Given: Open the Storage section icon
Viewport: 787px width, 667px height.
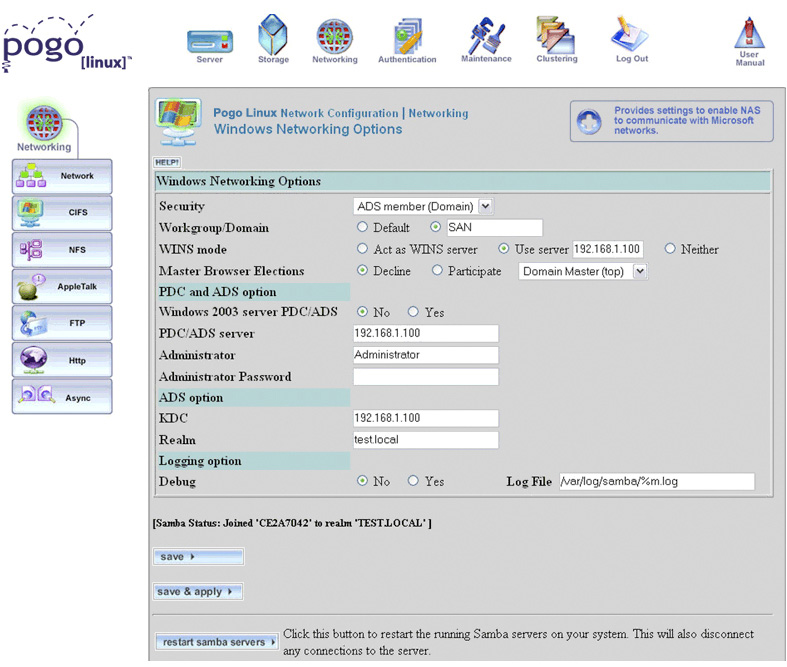Looking at the screenshot, I should (273, 34).
